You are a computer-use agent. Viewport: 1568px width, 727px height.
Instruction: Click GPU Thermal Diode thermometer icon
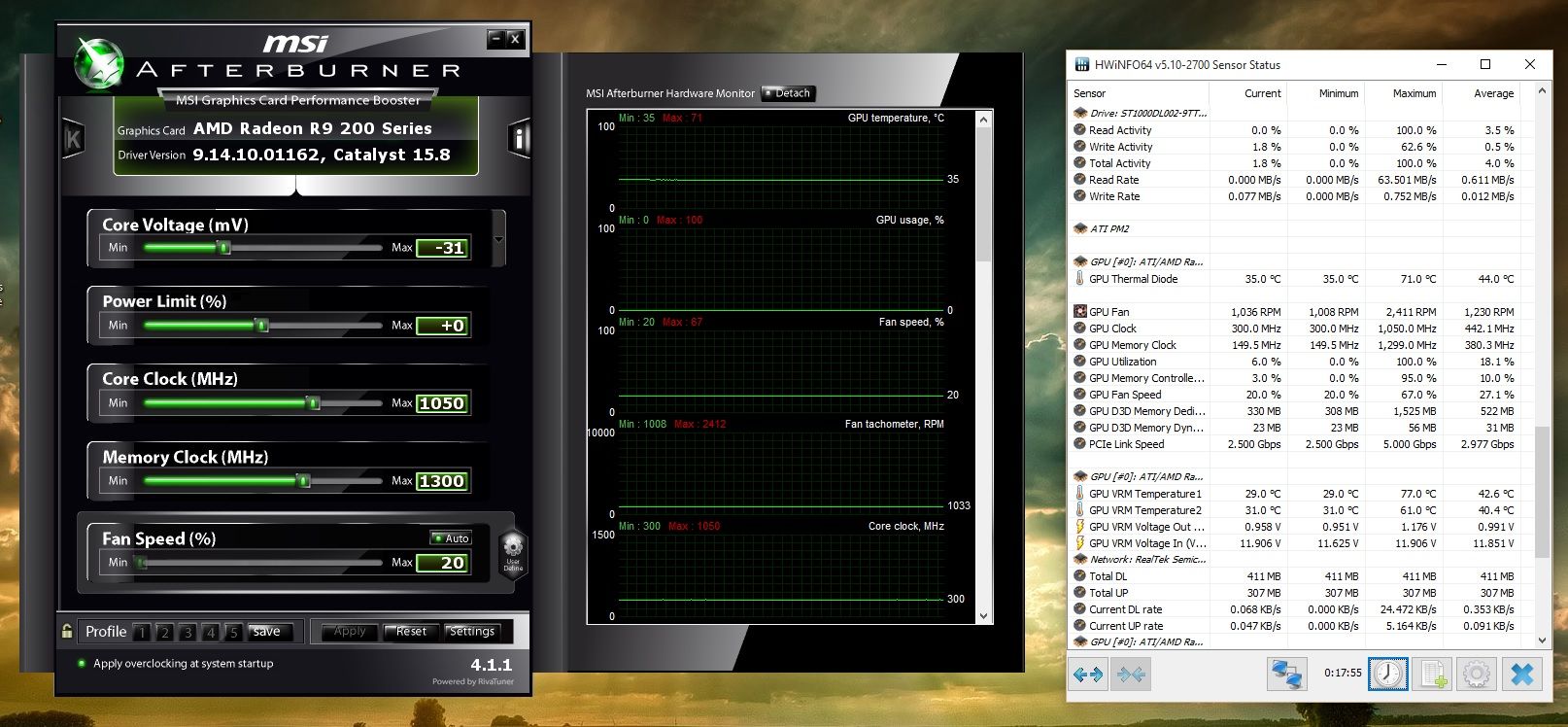click(x=1079, y=279)
